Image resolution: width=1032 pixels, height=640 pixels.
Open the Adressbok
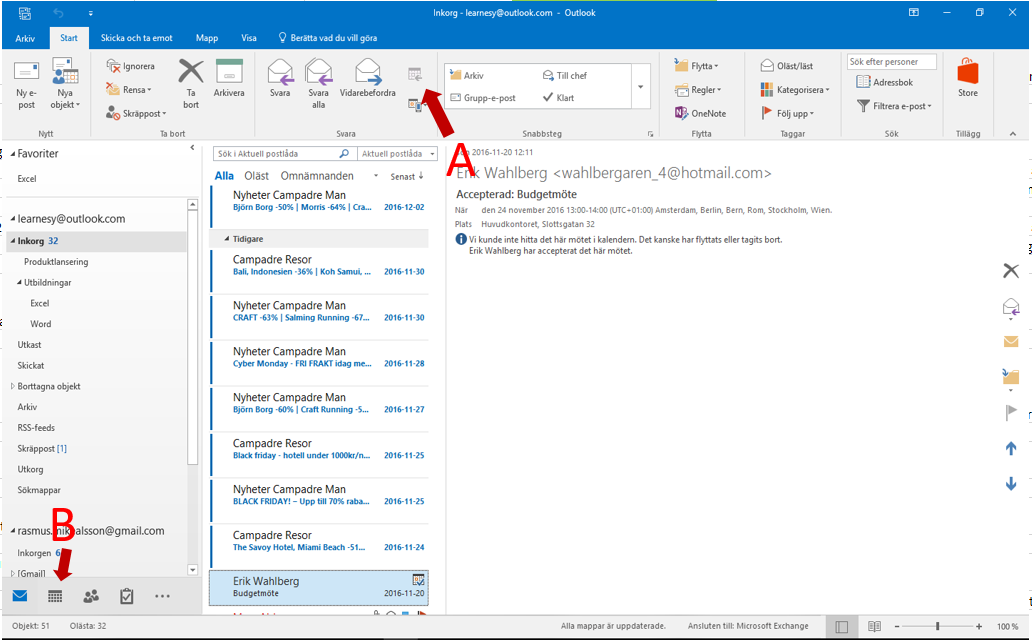pos(885,82)
